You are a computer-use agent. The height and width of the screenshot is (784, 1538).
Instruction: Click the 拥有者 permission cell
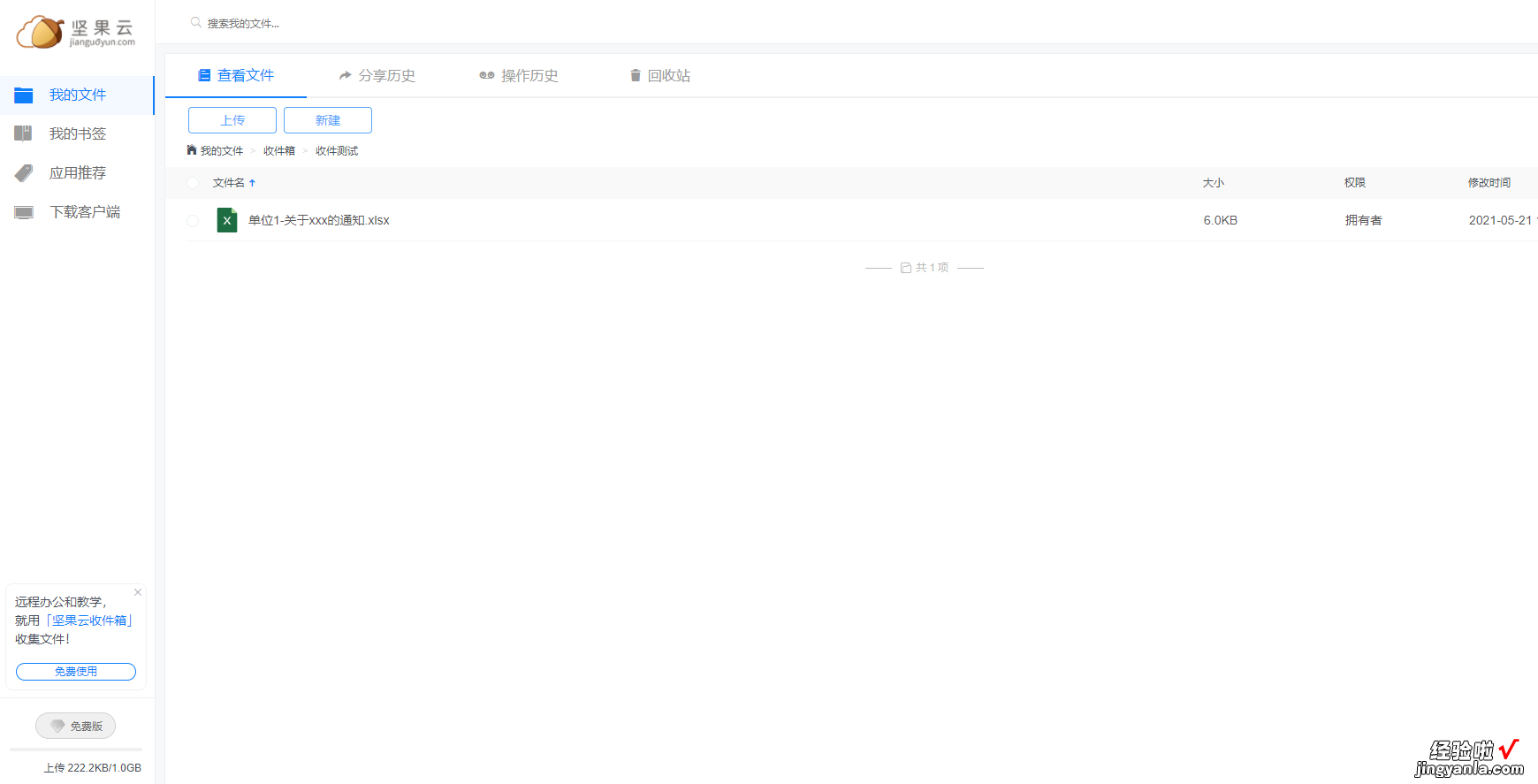(x=1364, y=220)
